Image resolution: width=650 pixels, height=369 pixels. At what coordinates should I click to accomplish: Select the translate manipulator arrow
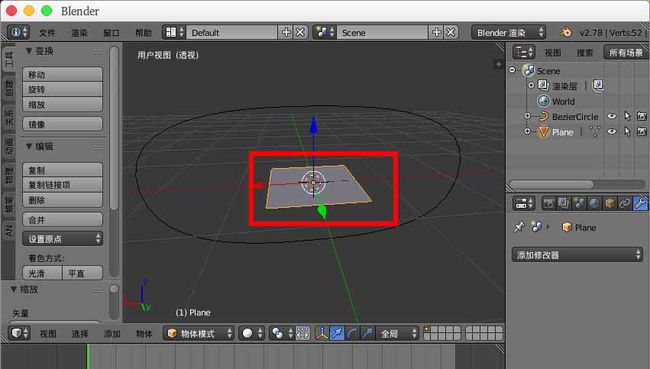(x=337, y=333)
